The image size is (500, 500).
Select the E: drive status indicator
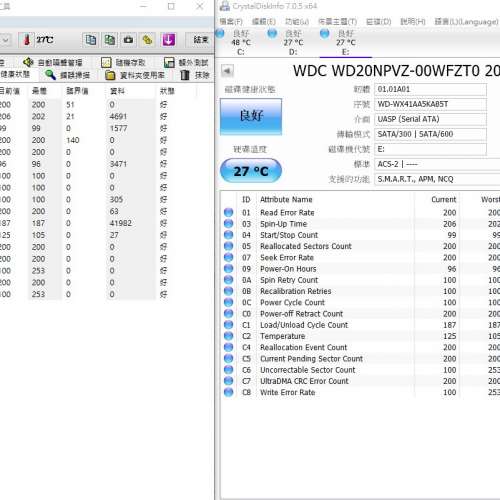coord(324,33)
